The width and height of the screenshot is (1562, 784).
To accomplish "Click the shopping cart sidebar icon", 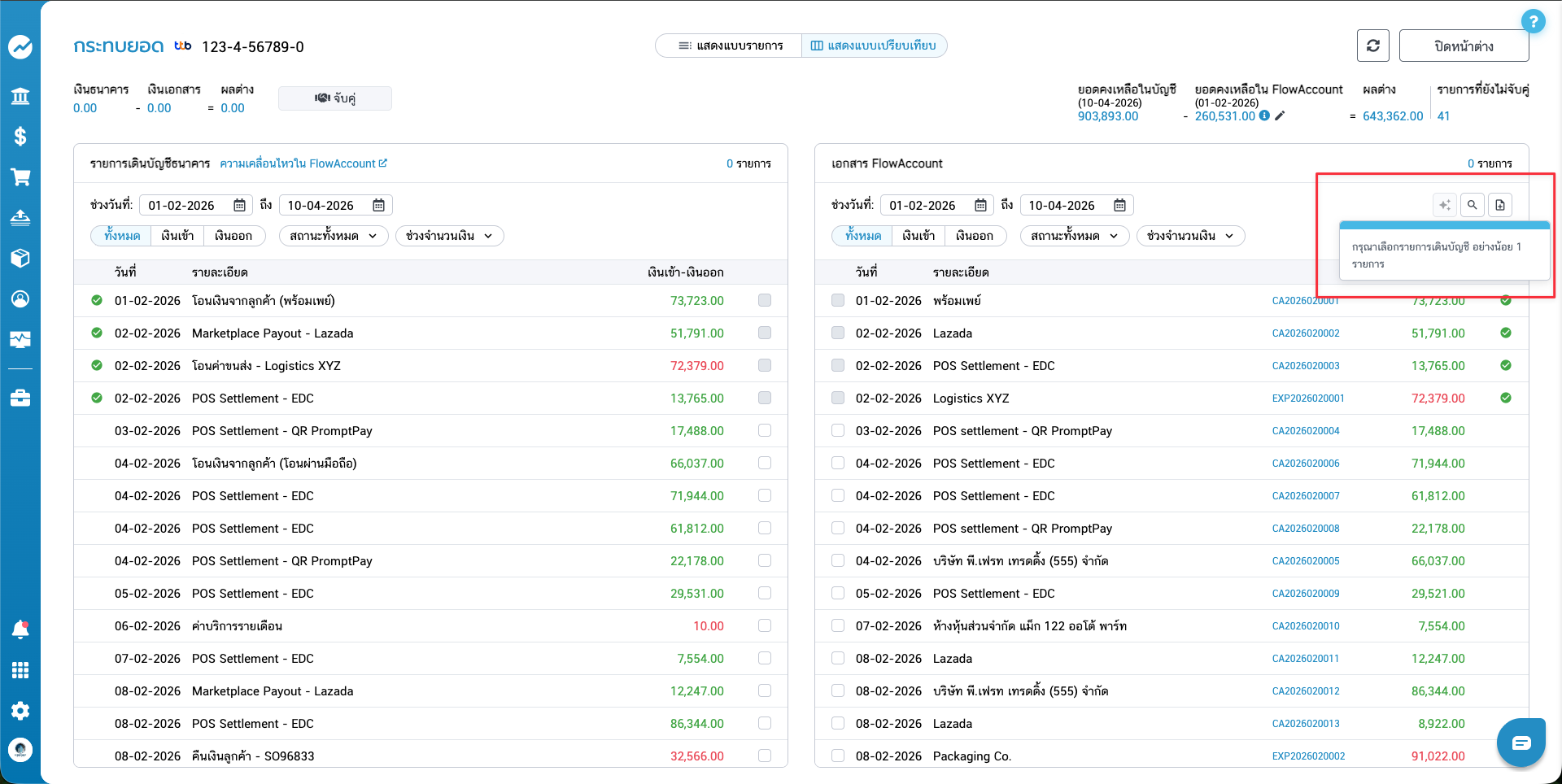I will tap(20, 177).
